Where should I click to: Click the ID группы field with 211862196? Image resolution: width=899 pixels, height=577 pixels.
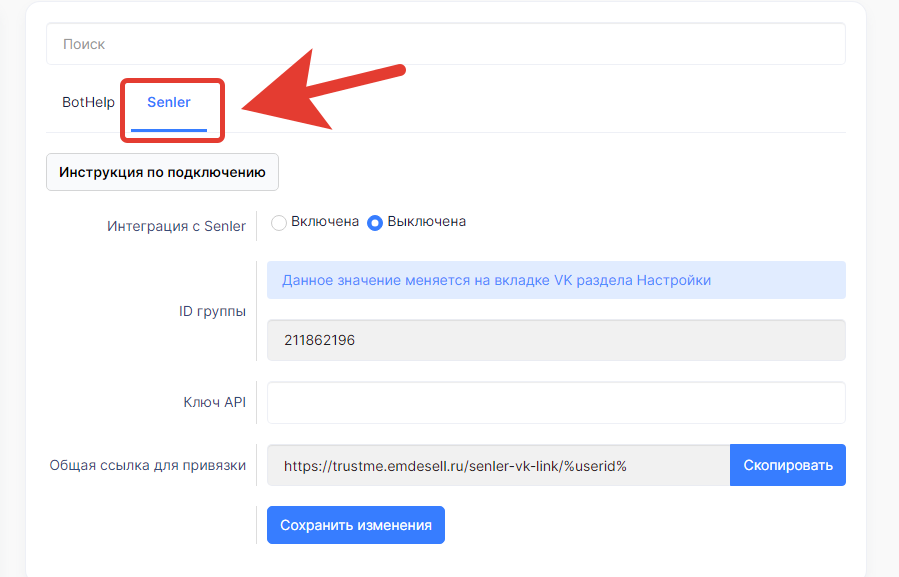tap(556, 340)
